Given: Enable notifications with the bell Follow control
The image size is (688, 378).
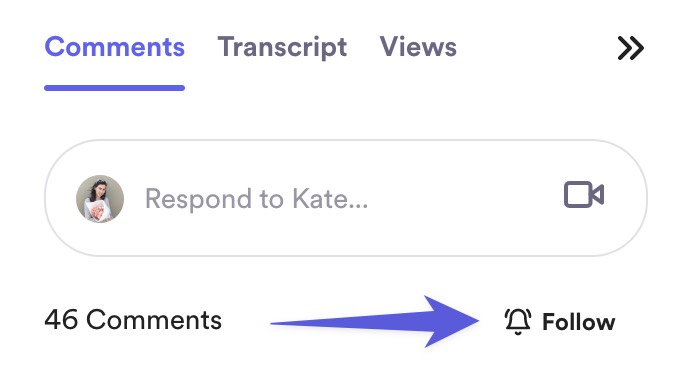Looking at the screenshot, I should click(x=560, y=321).
